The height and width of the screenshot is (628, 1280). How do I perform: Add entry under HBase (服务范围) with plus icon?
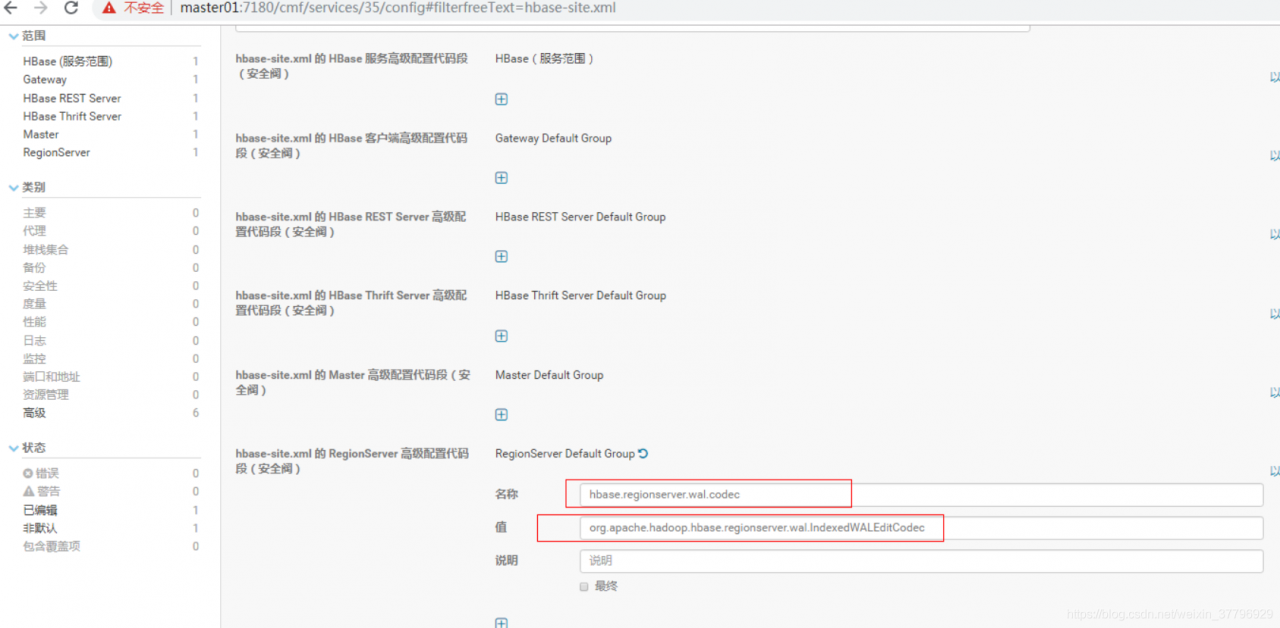point(501,99)
